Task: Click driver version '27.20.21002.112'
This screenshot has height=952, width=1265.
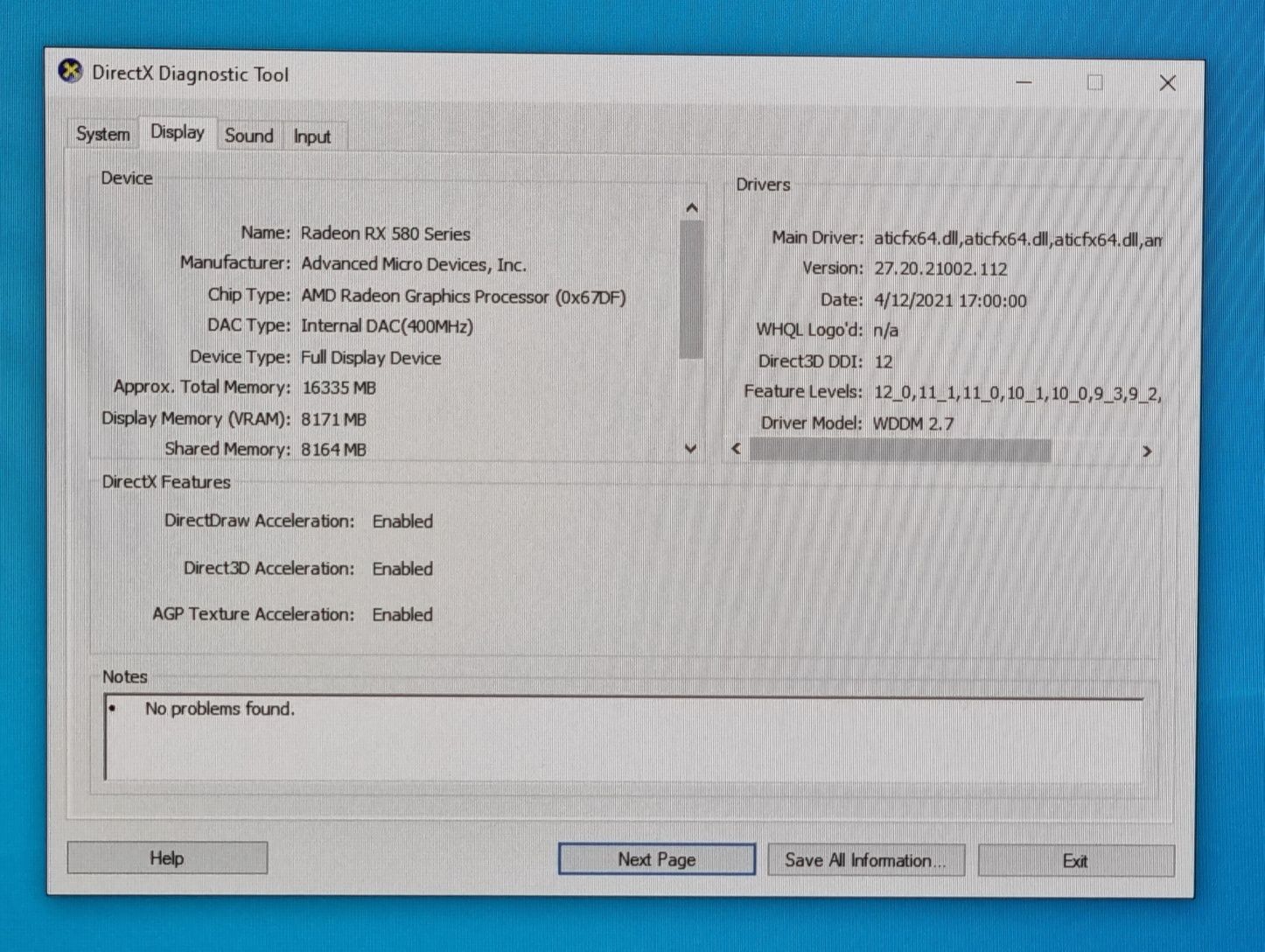Action: pos(940,269)
